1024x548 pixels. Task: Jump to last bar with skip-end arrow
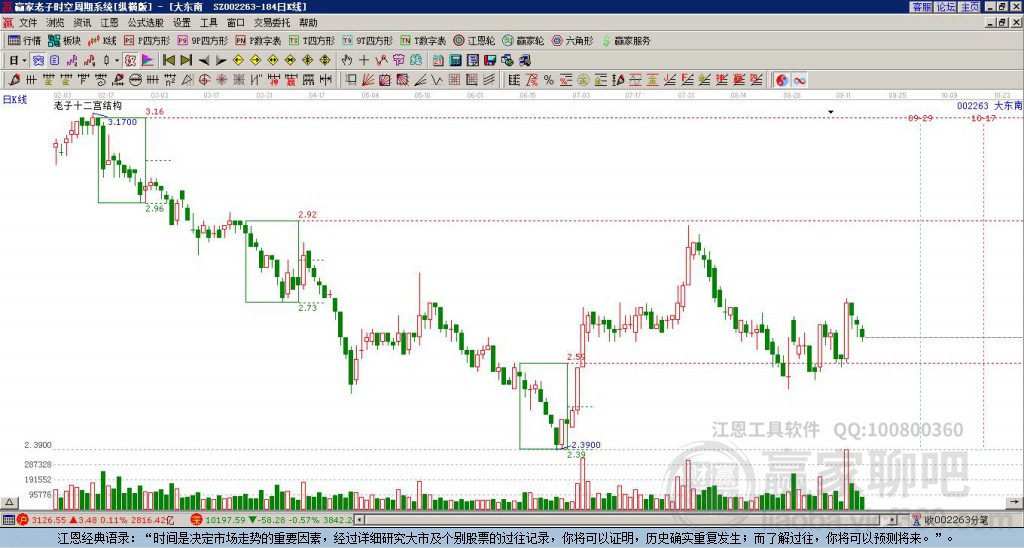pos(186,60)
